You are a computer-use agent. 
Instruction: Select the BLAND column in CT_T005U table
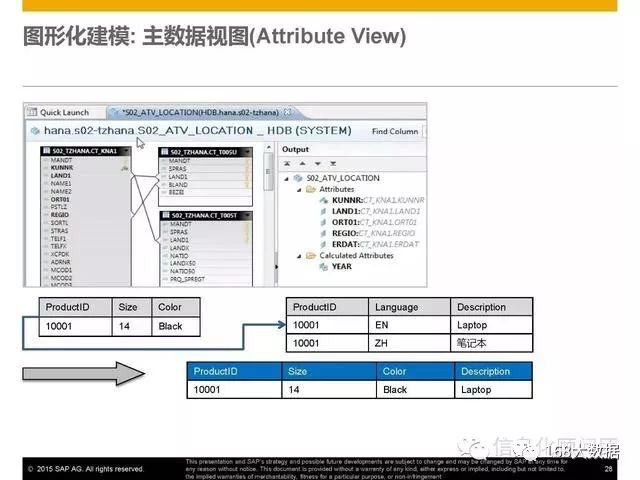pyautogui.click(x=178, y=184)
